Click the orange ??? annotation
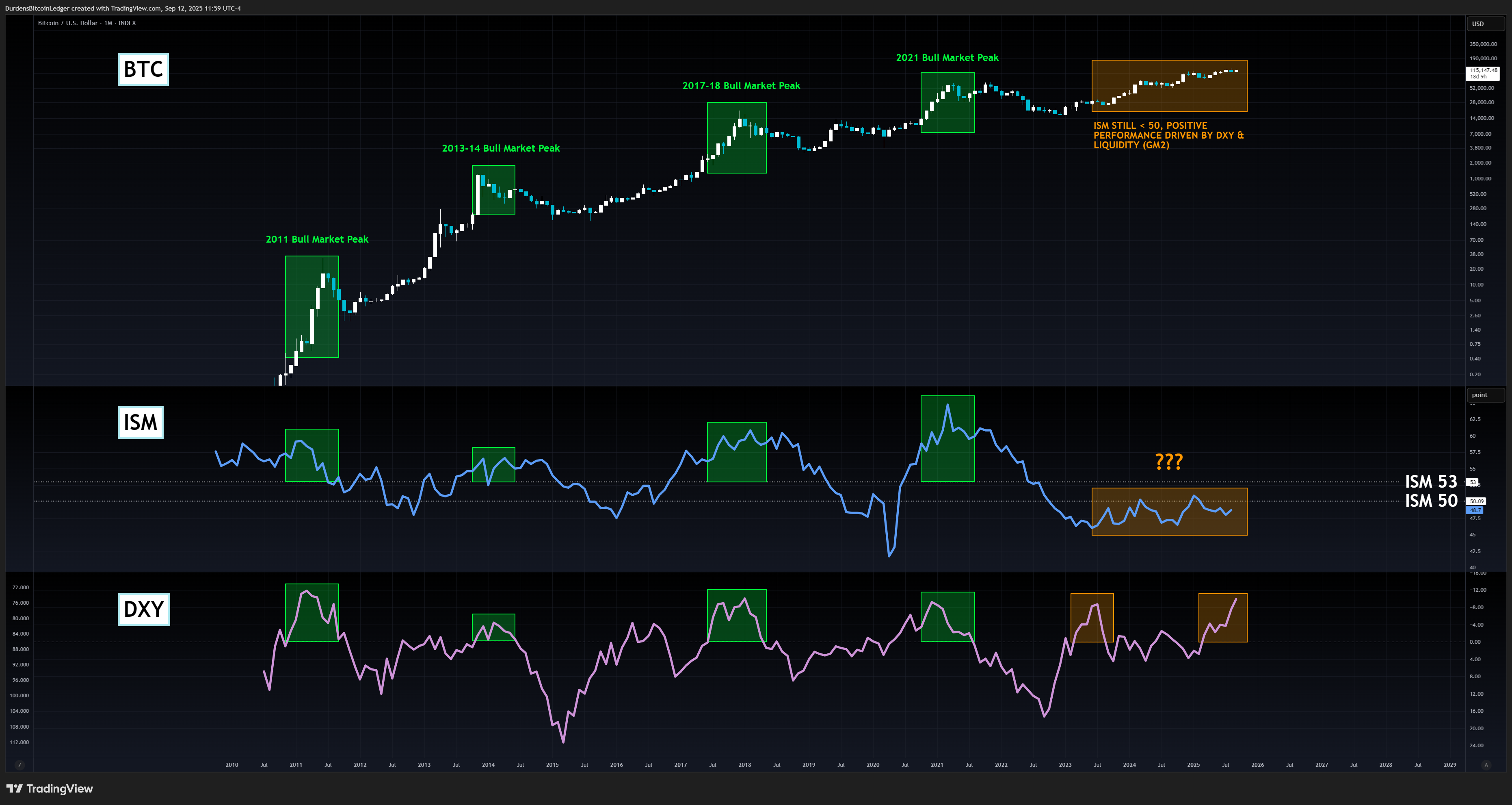1512x805 pixels. (1169, 462)
